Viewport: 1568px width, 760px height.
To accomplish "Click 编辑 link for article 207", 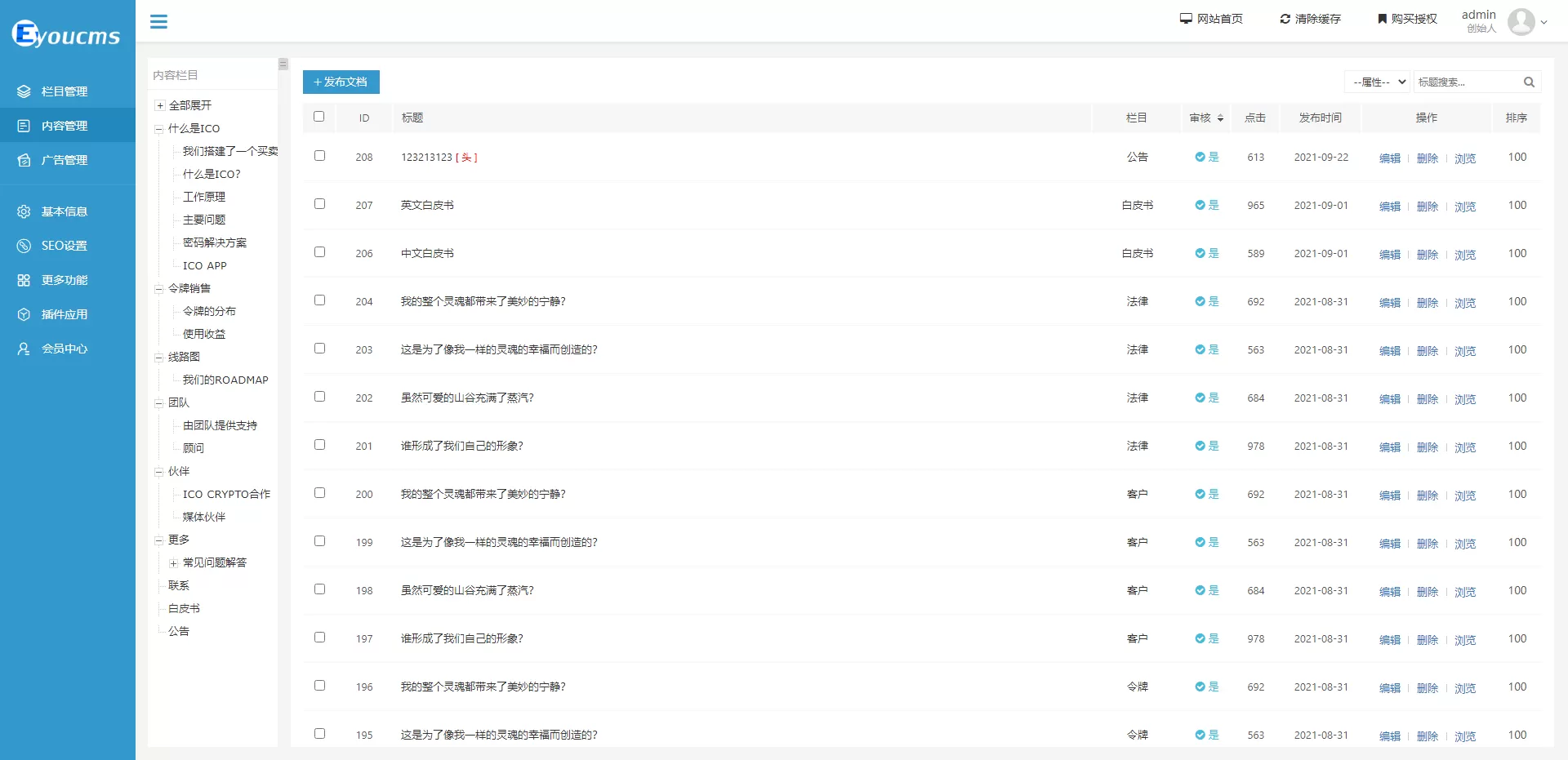I will pyautogui.click(x=1389, y=207).
